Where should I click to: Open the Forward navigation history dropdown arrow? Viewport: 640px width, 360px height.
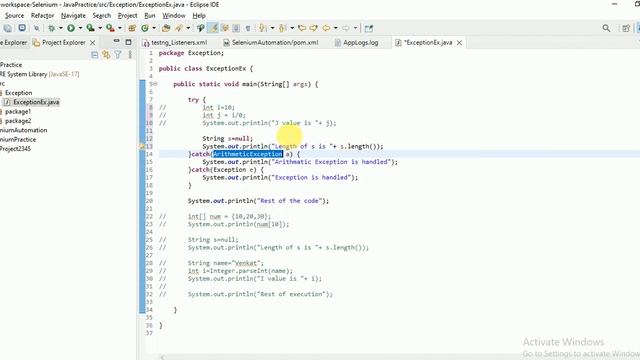click(x=356, y=28)
